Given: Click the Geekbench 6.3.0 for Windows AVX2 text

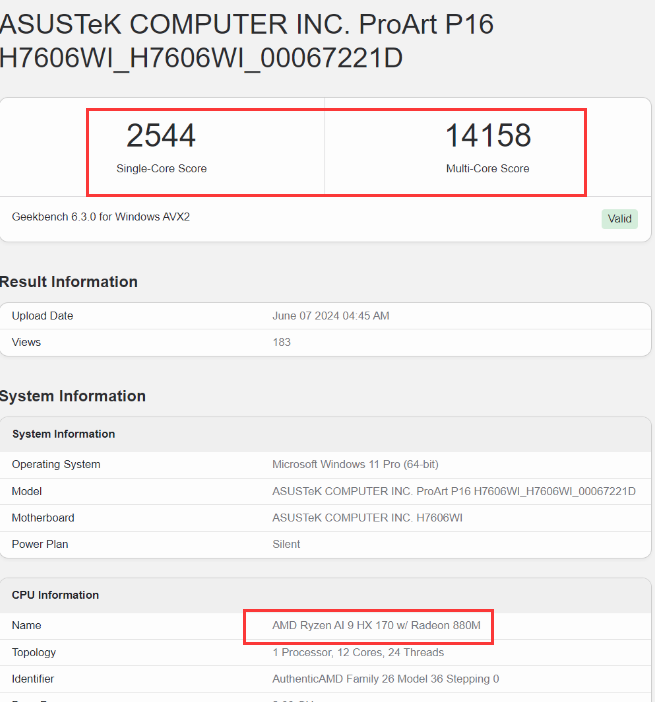Looking at the screenshot, I should tap(101, 217).
